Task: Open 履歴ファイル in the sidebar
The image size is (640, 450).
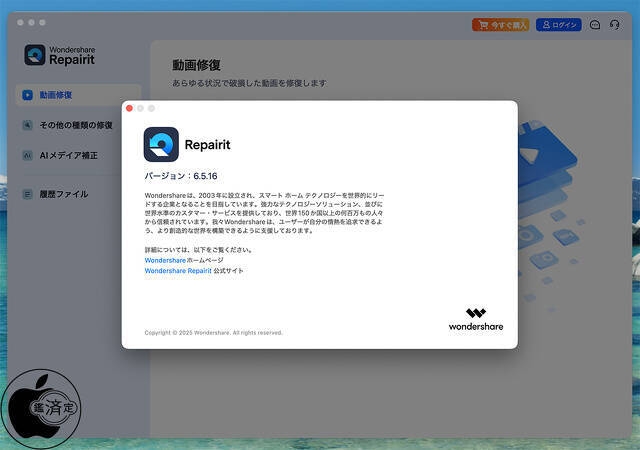Action: (x=64, y=194)
